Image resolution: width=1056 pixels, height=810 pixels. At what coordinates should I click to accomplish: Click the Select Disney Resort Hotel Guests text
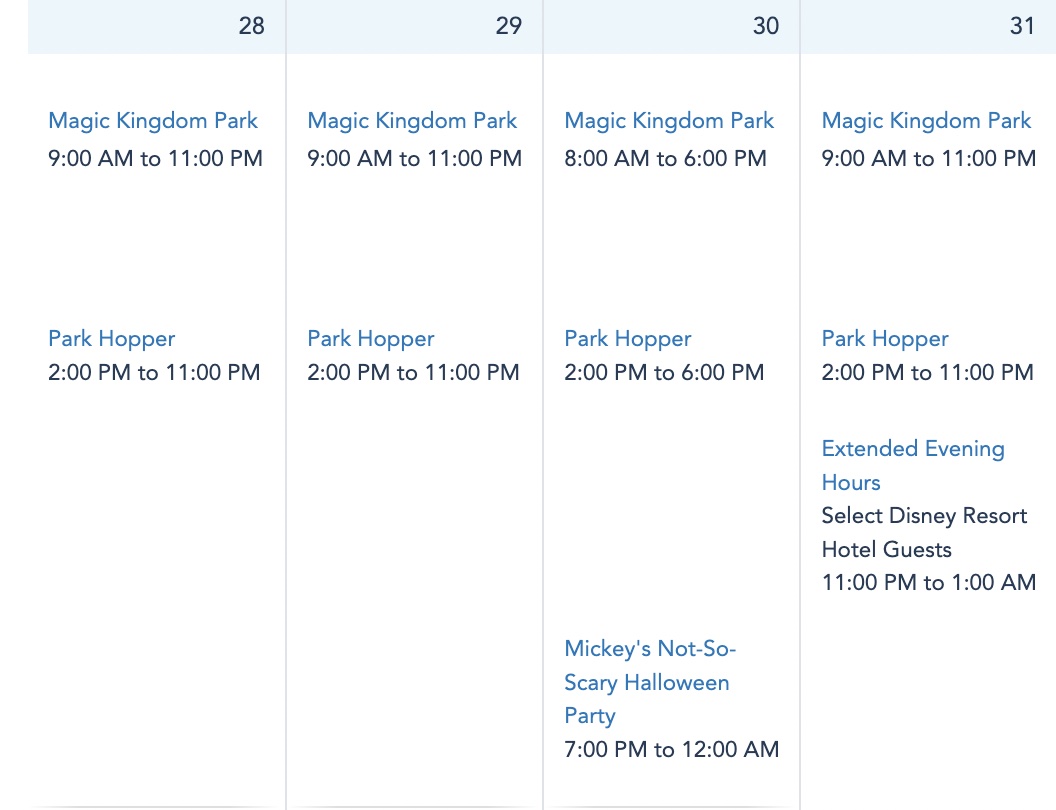point(924,532)
